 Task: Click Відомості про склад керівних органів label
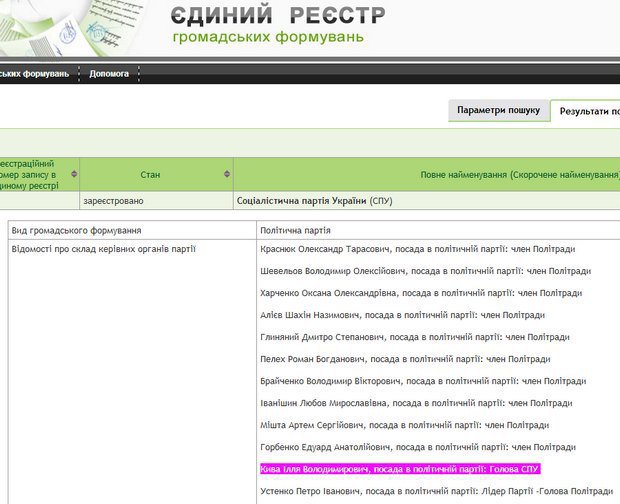pyautogui.click(x=104, y=248)
